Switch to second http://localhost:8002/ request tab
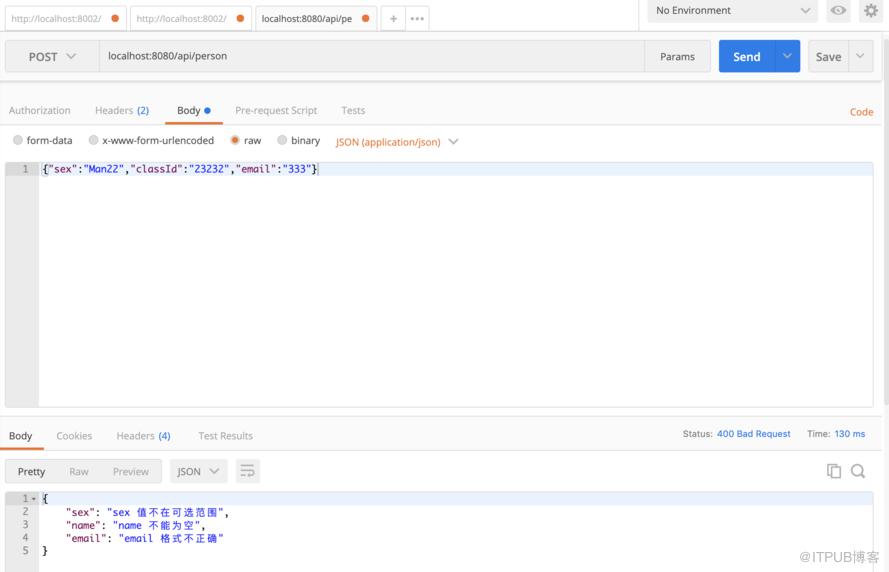This screenshot has height=572, width=889. (190, 19)
